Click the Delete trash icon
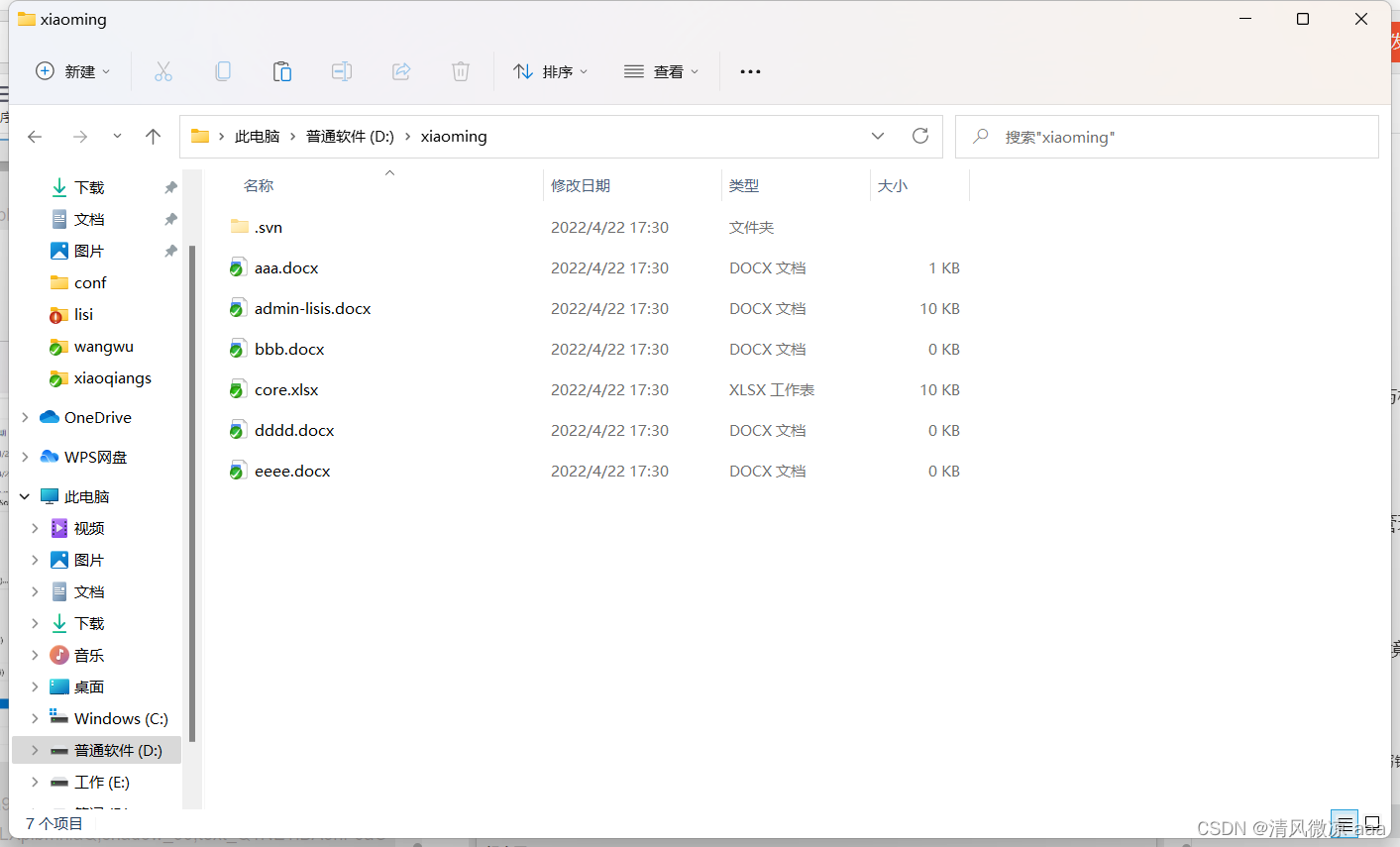 [x=461, y=71]
